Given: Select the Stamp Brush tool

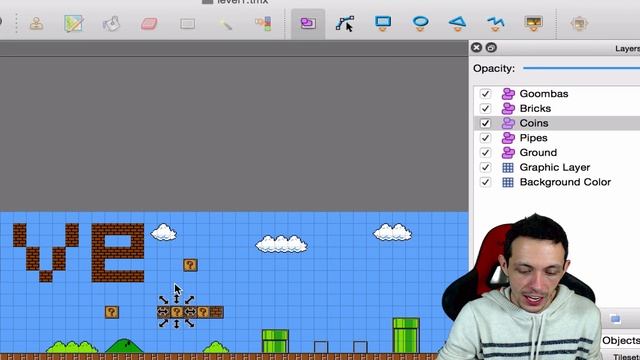Looking at the screenshot, I should (37, 24).
